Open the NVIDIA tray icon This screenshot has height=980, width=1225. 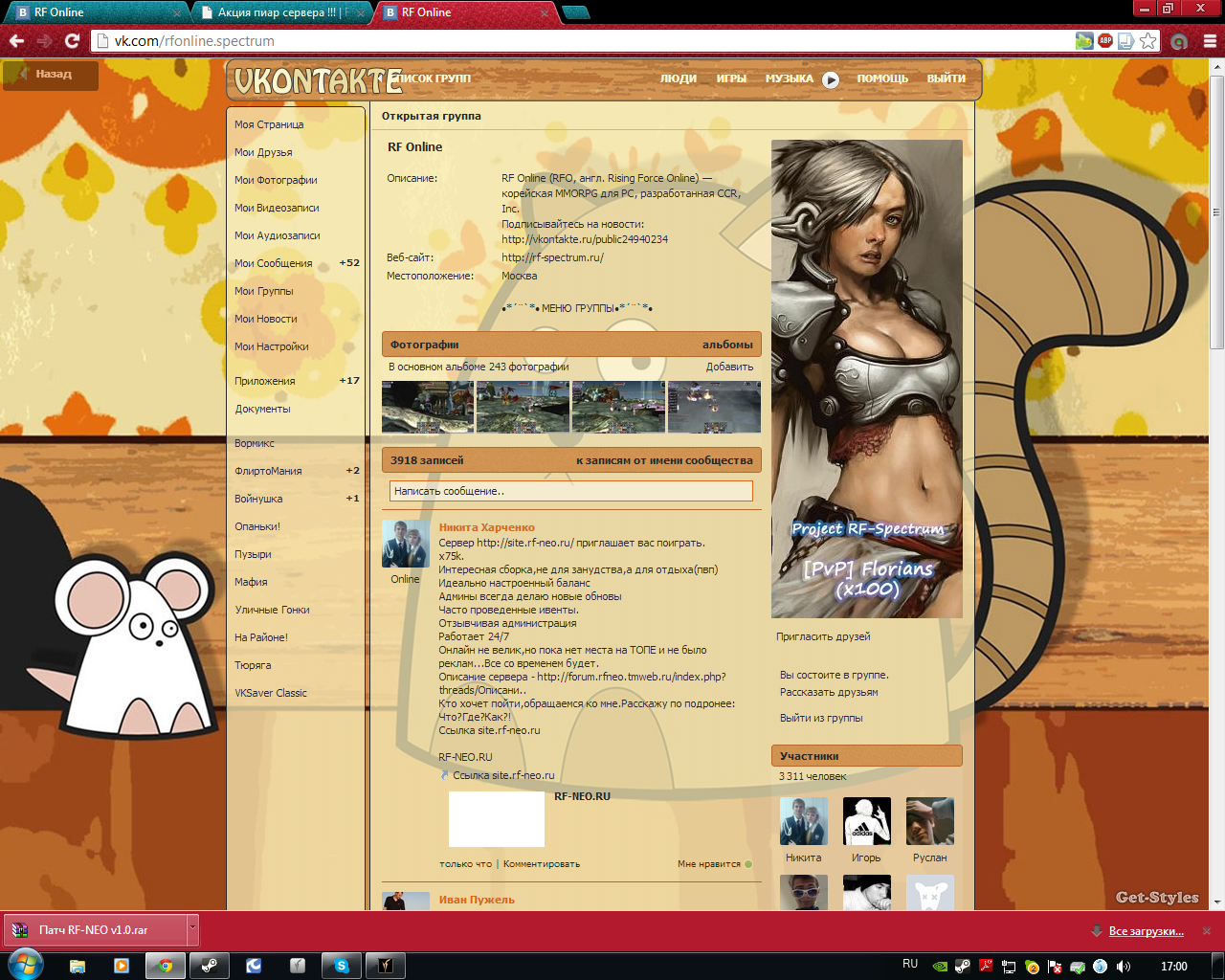coord(941,967)
